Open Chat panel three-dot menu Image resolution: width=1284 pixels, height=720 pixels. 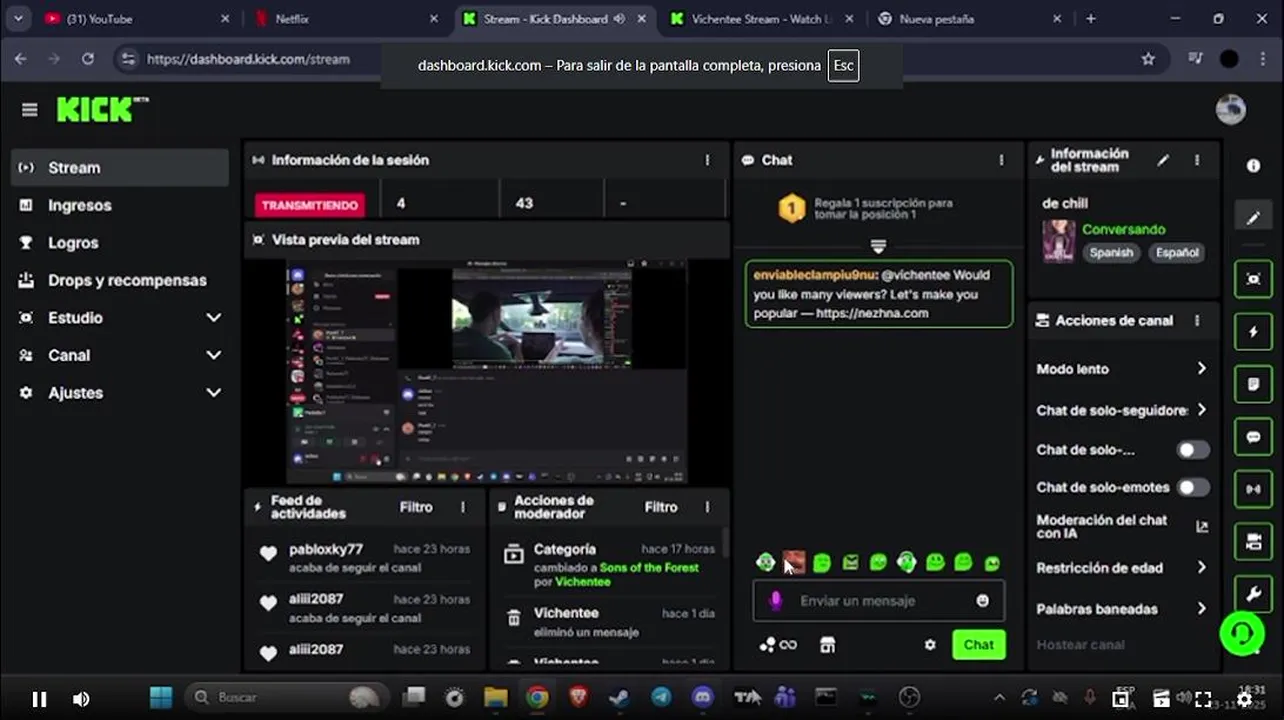(1001, 160)
